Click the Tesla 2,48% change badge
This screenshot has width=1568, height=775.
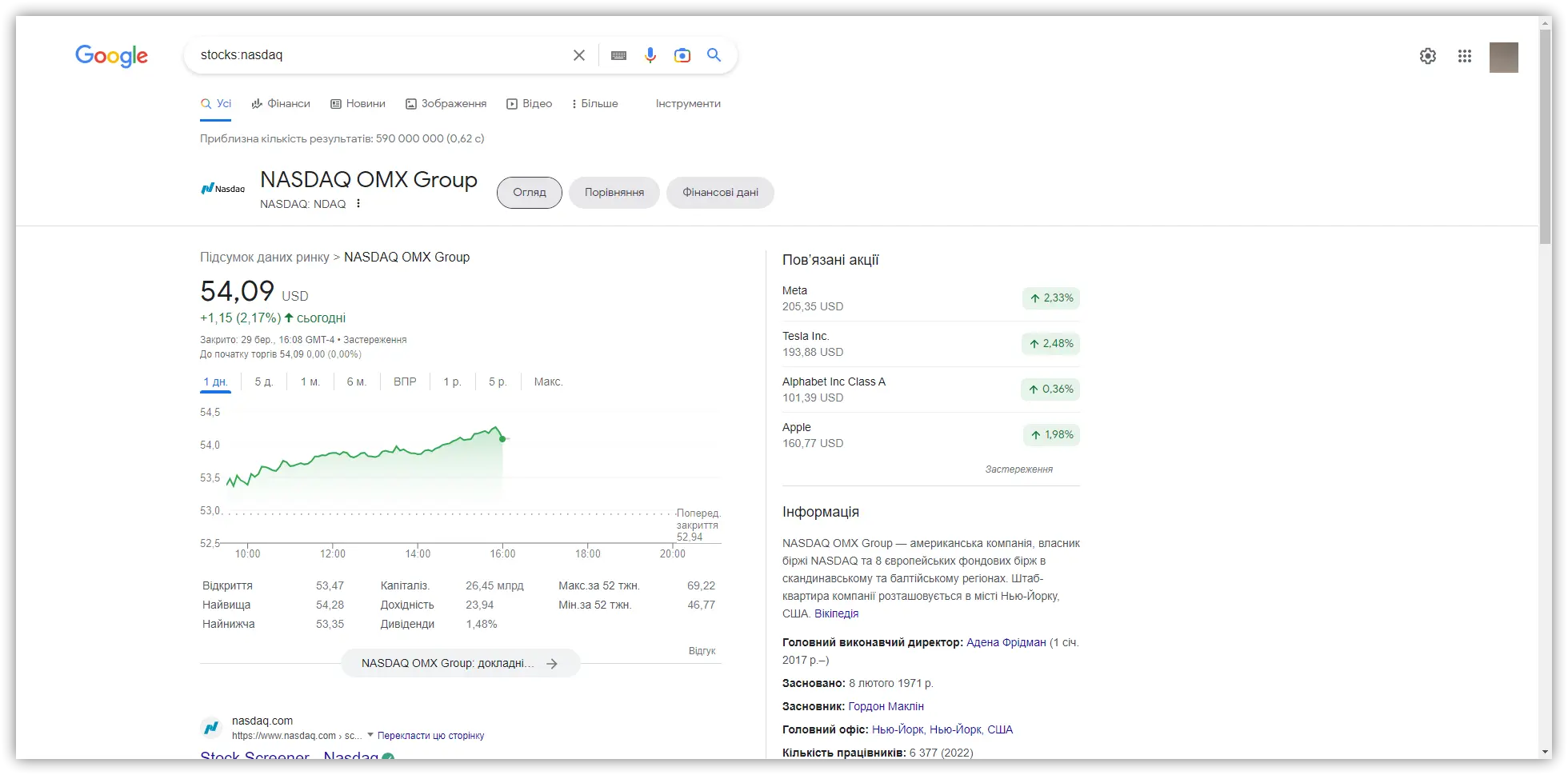pos(1051,344)
